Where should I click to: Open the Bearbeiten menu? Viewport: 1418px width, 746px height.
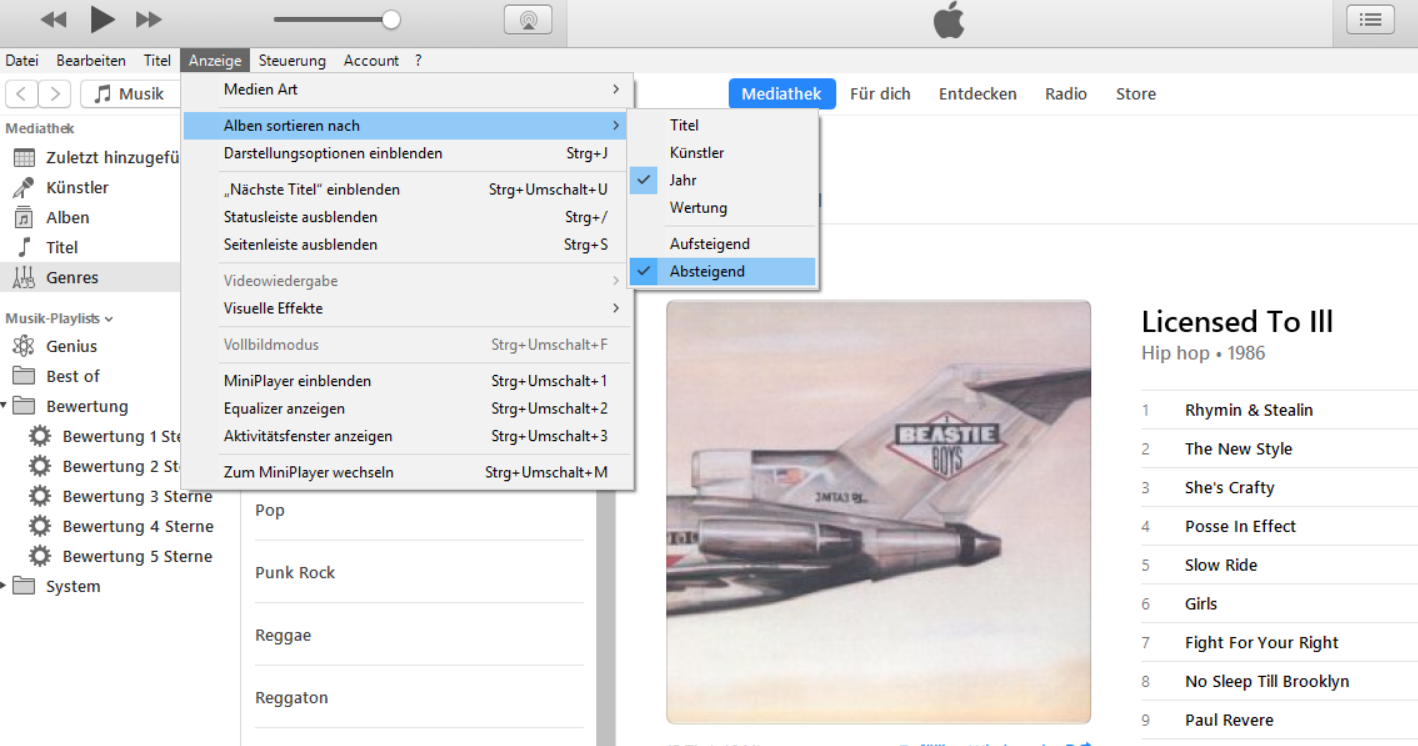[91, 60]
